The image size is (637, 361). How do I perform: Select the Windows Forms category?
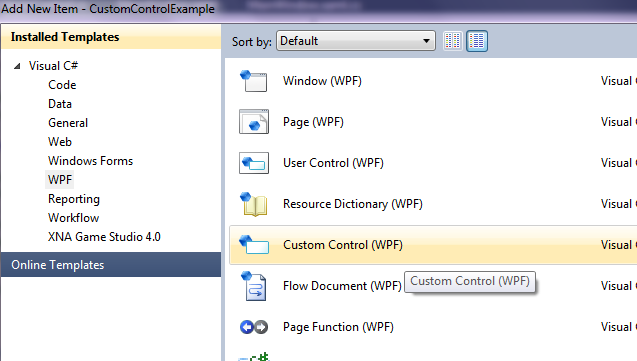pyautogui.click(x=91, y=161)
